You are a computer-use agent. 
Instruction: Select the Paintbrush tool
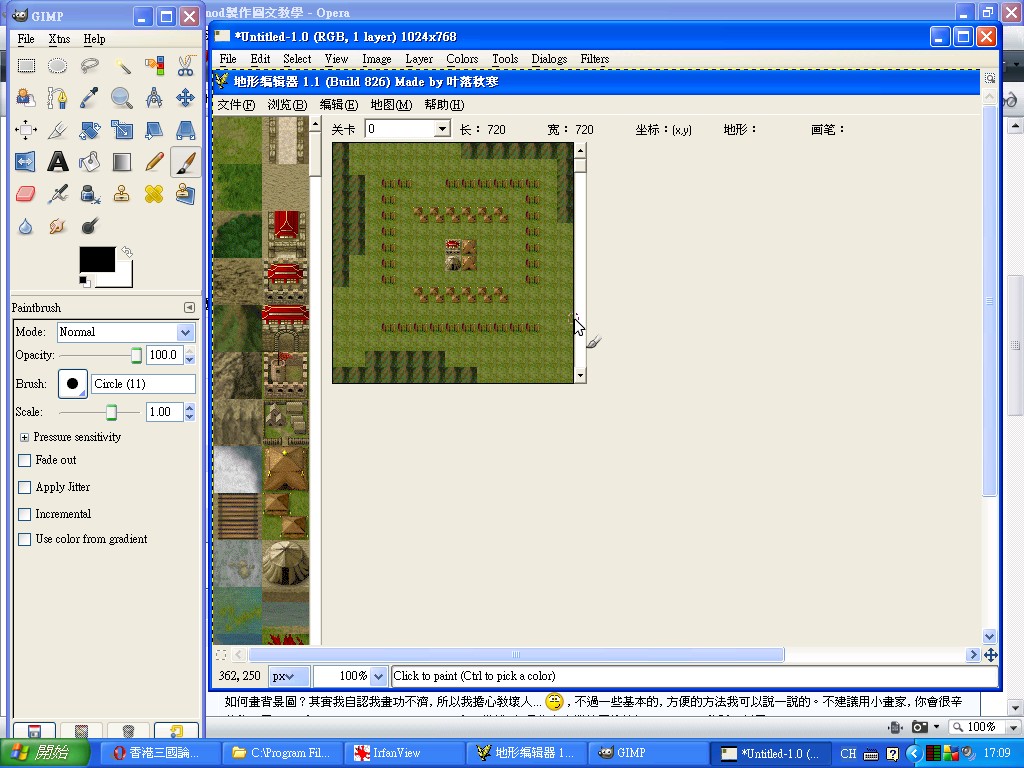click(185, 162)
